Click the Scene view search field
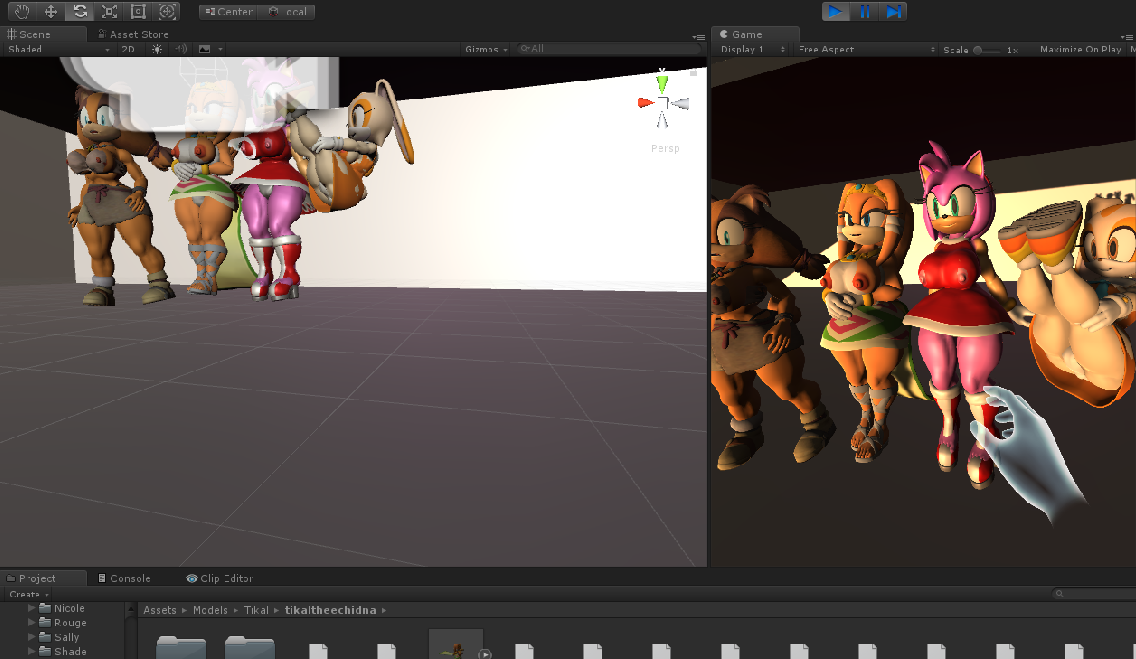The height and width of the screenshot is (659, 1136). click(609, 49)
